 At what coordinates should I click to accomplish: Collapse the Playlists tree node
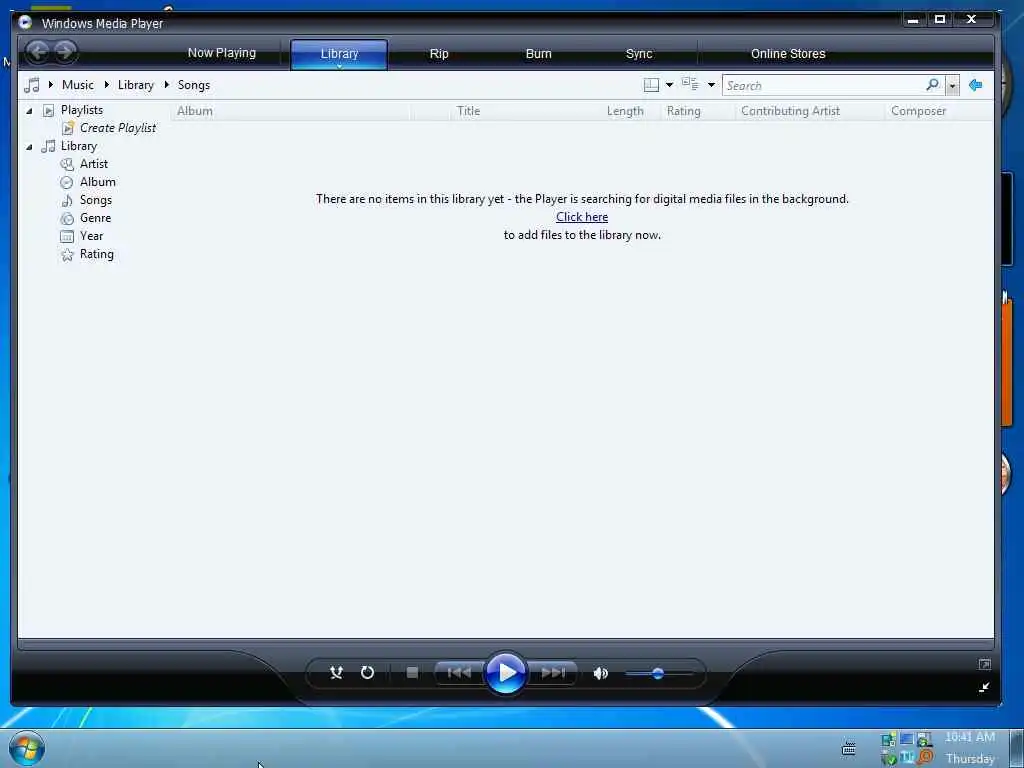29,111
